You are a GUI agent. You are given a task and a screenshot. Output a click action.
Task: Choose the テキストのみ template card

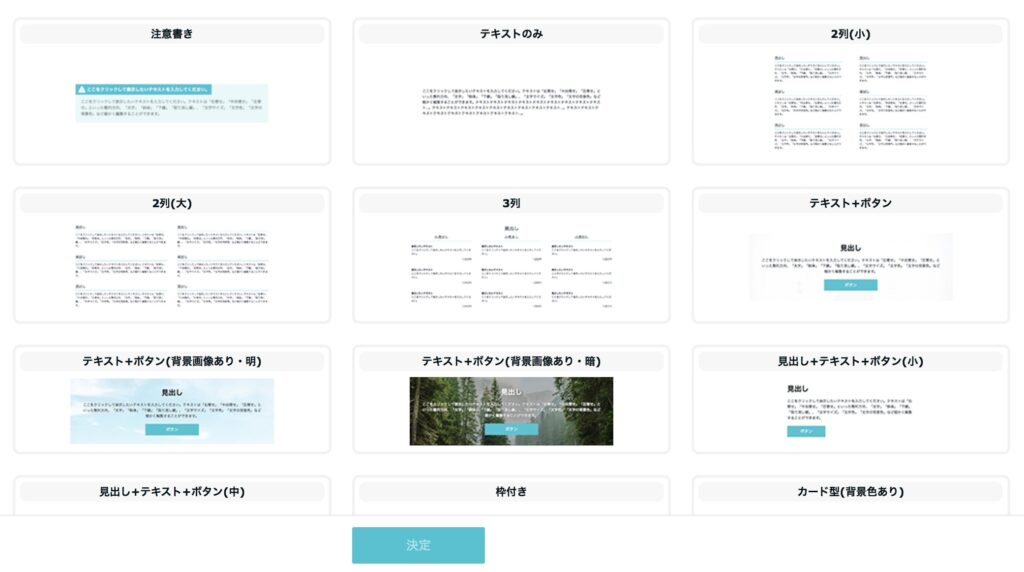click(x=511, y=91)
